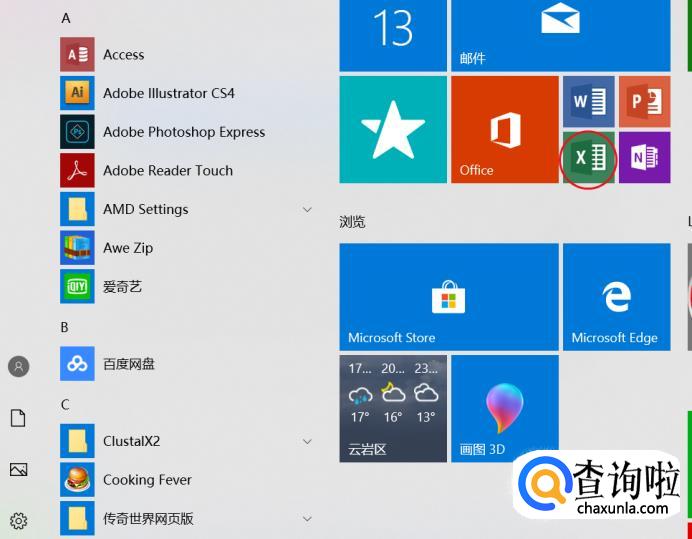Viewport: 692px width, 539px height.
Task: Open Pictures from the sidebar icon
Action: (x=18, y=469)
